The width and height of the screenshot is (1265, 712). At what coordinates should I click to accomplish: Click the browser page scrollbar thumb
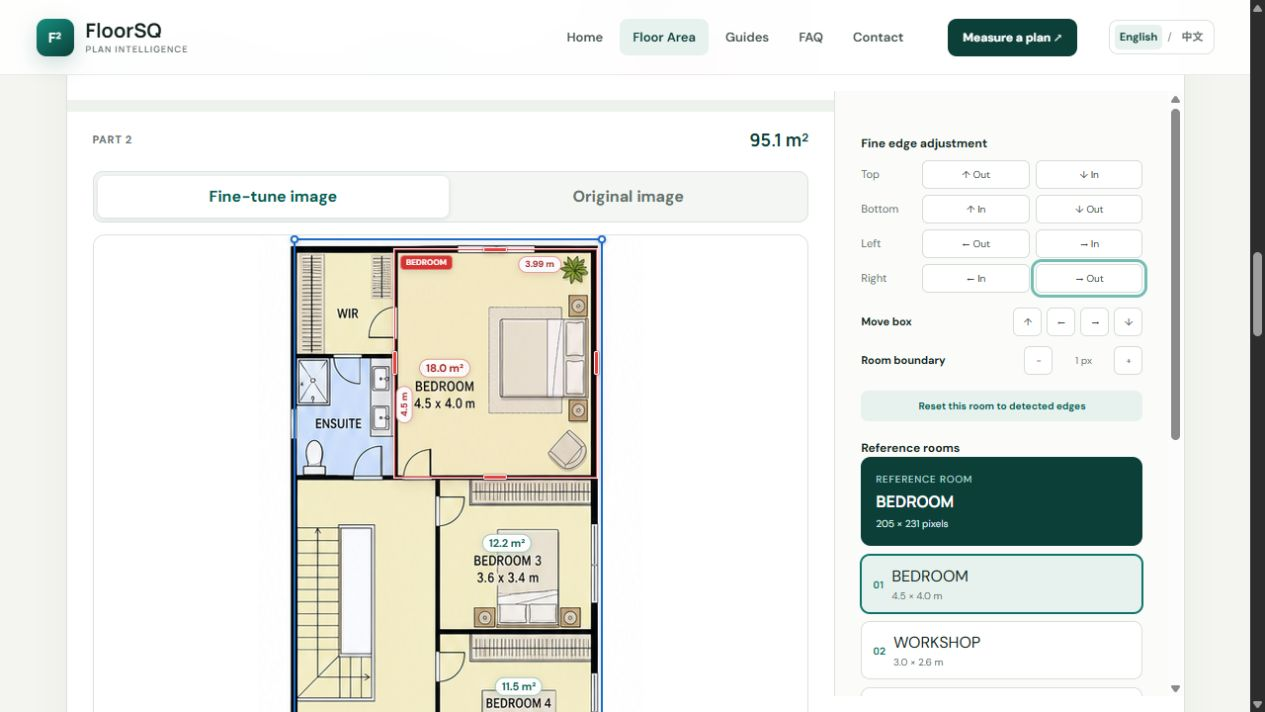1257,295
